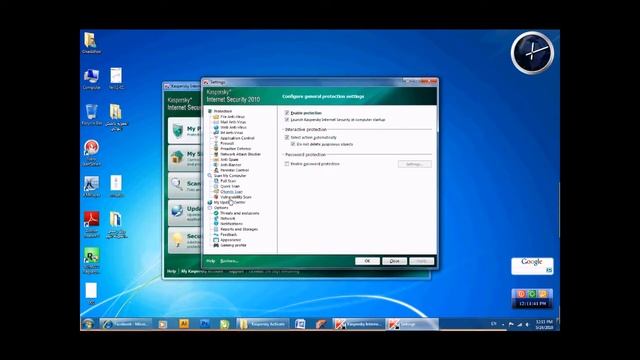Open the Notifications options entry
This screenshot has height=360, width=640.
pyautogui.click(x=231, y=224)
